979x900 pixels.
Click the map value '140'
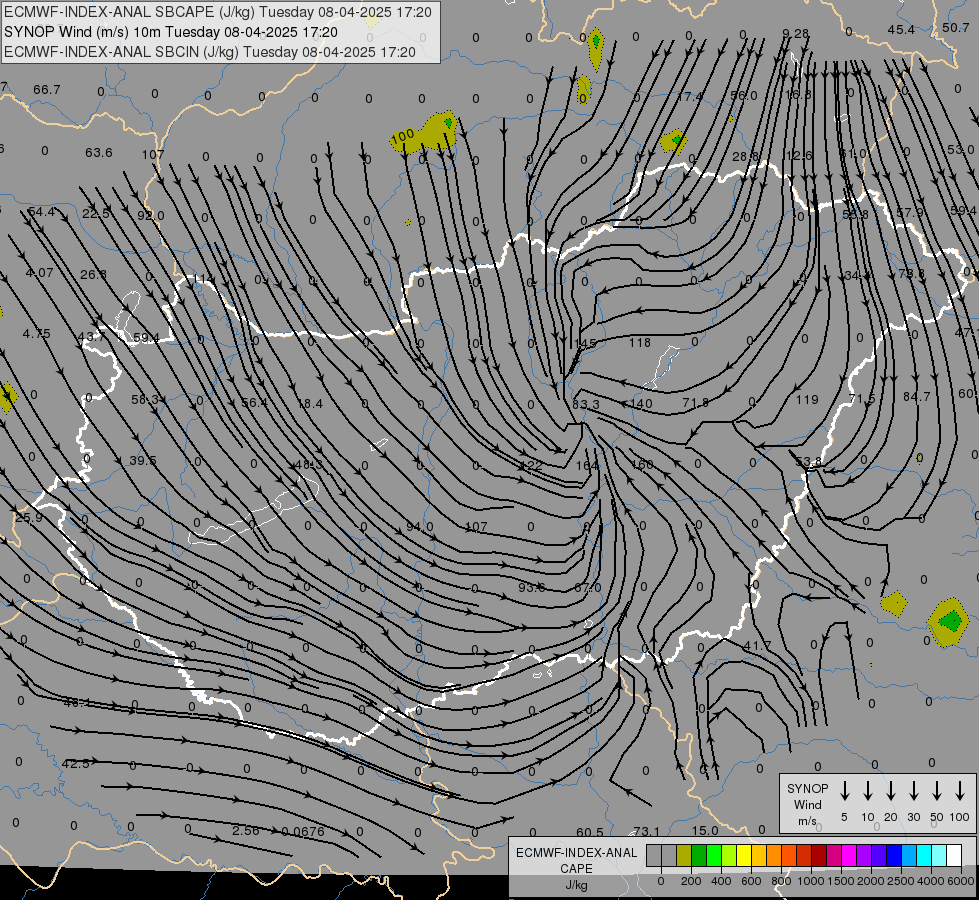pos(641,403)
